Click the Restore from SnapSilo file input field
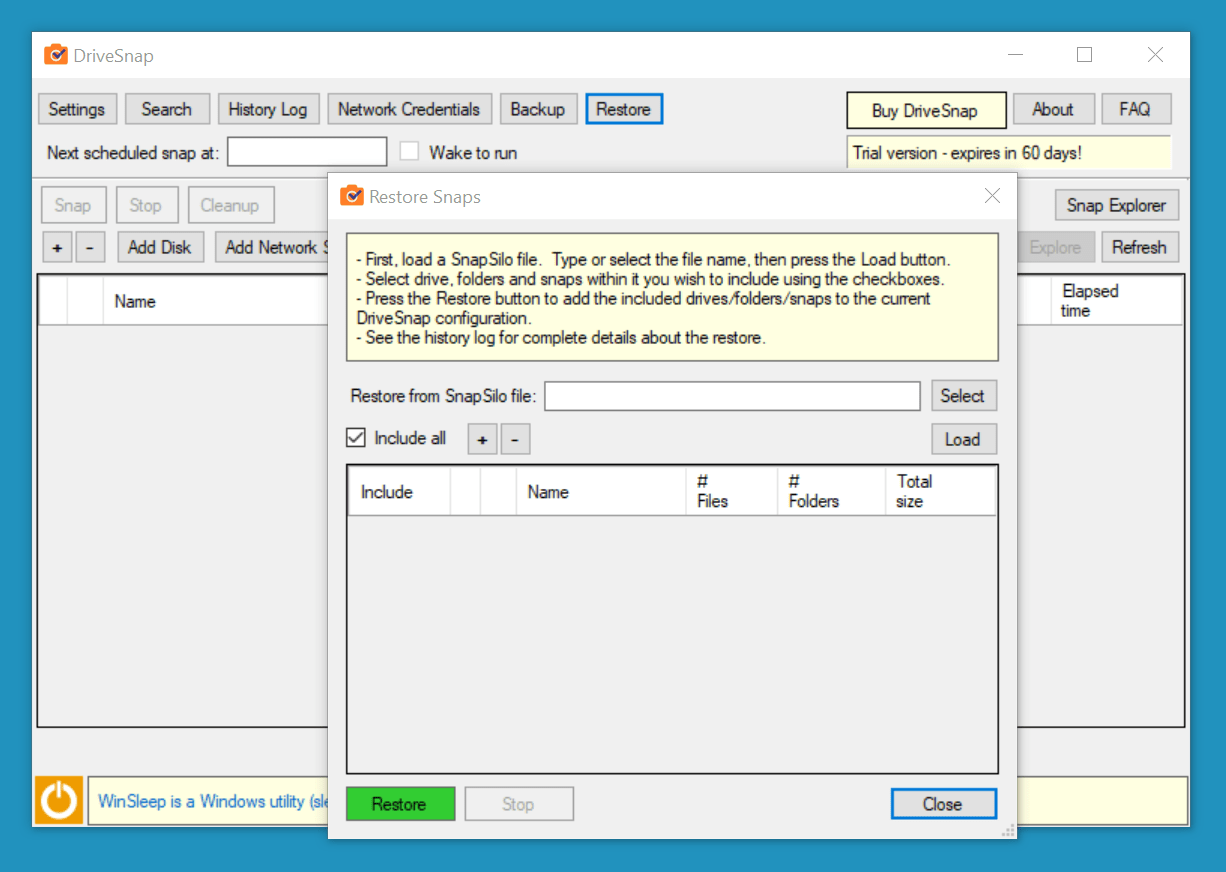Screen dimensions: 1226x872 (732, 395)
